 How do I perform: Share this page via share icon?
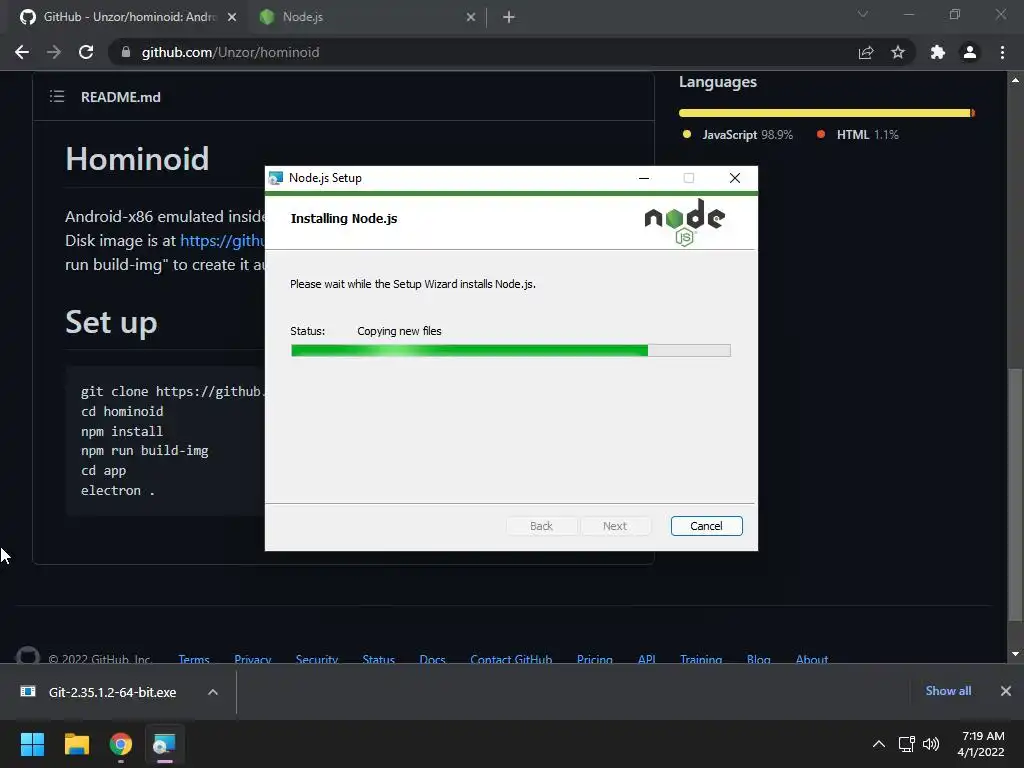[866, 52]
